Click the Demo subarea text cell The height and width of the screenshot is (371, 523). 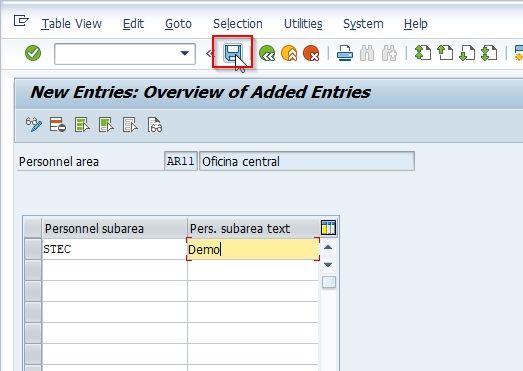pyautogui.click(x=253, y=249)
